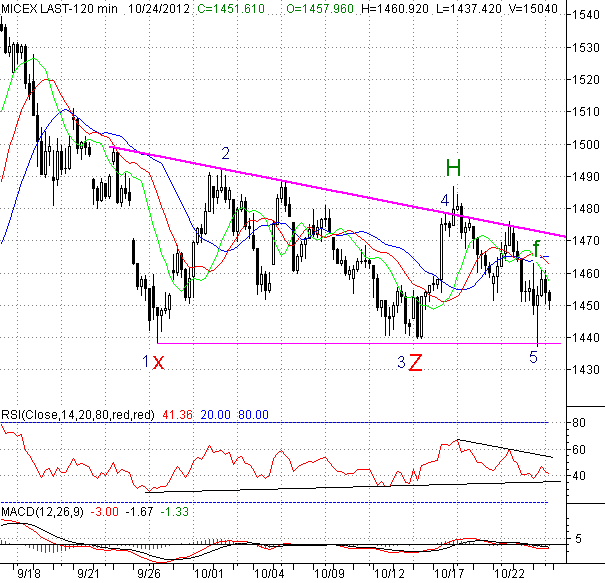This screenshot has height=583, width=605.
Task: Click the 1430 price axis label
Action: coord(585,370)
